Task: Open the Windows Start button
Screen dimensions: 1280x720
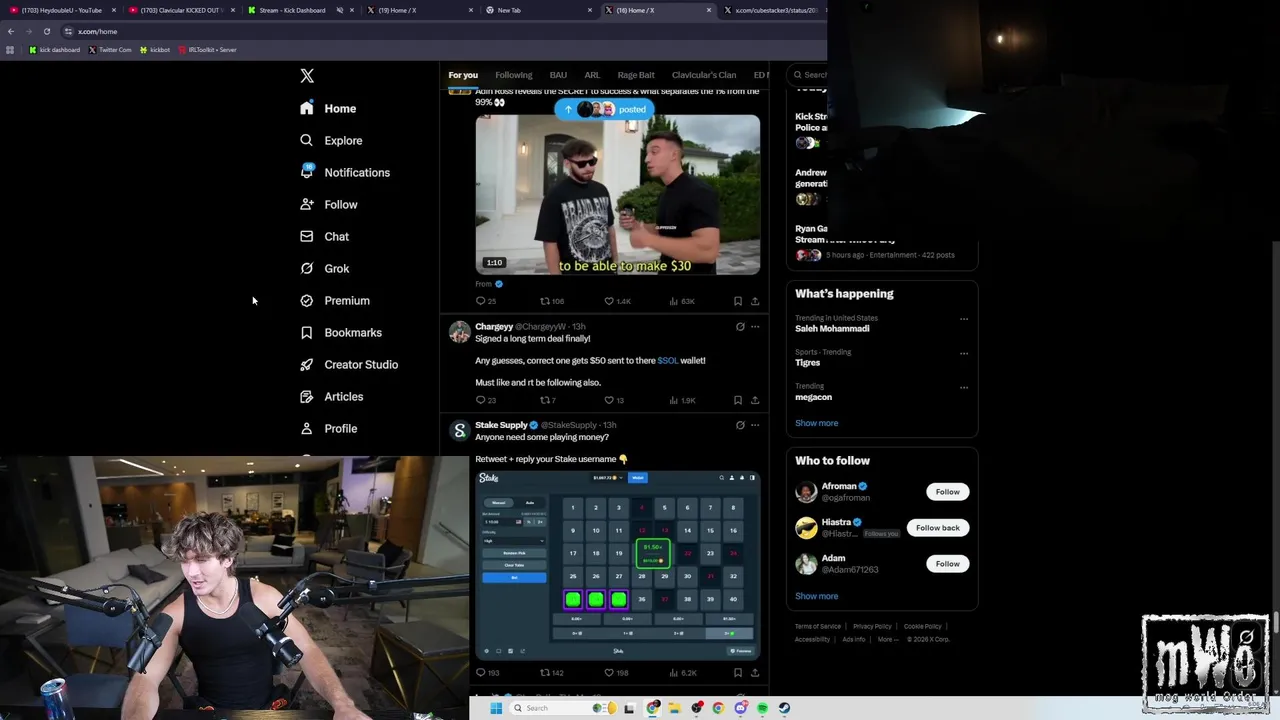Action: coord(495,708)
